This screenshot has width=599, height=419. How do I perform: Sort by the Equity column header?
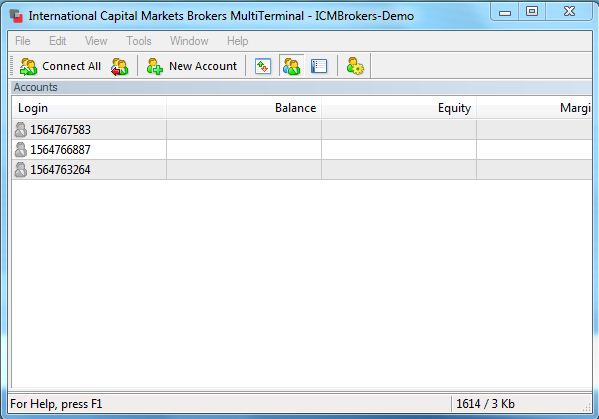coord(399,108)
